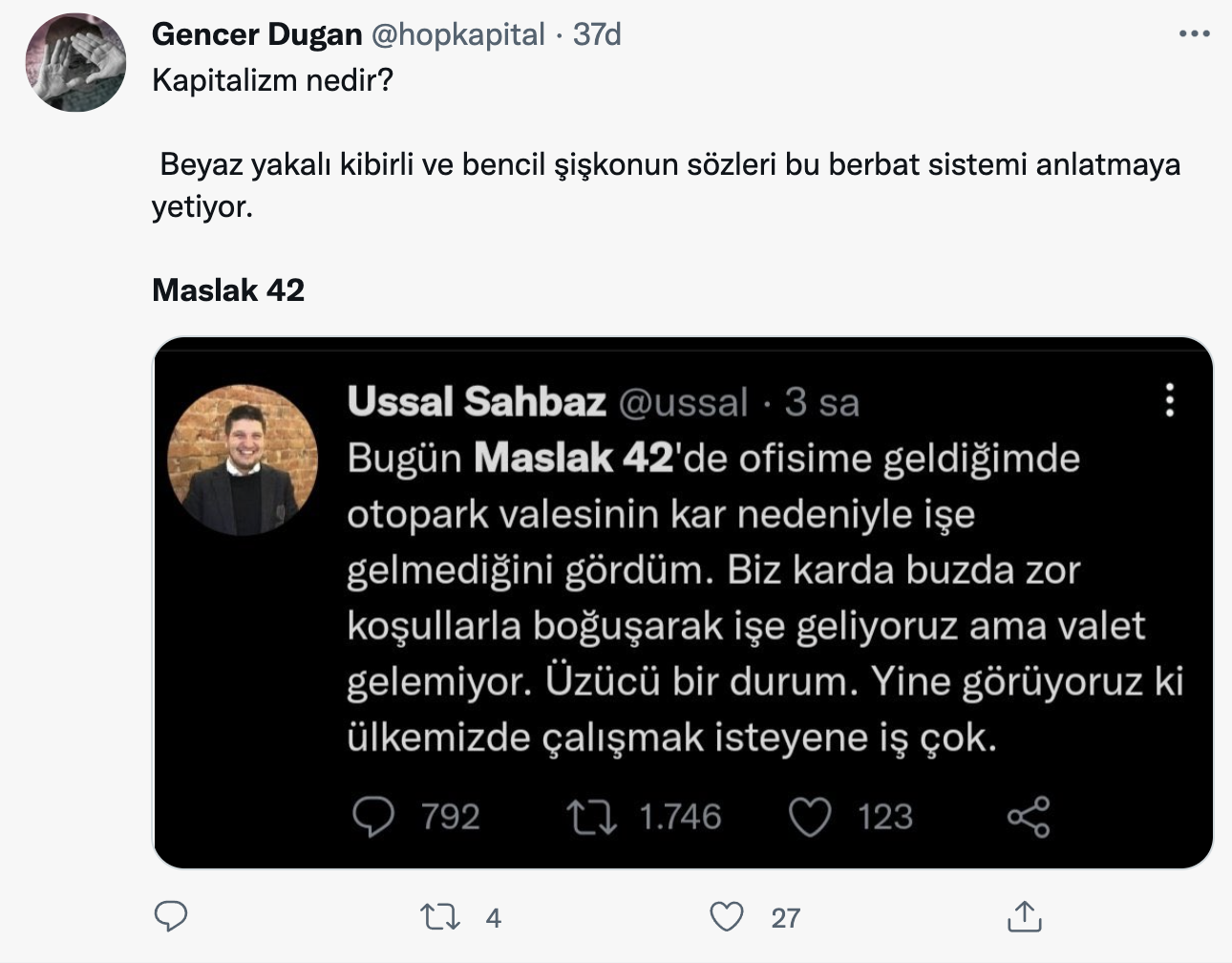Click the 37d timestamp on the tweet
Image resolution: width=1232 pixels, height=963 pixels.
[x=596, y=34]
